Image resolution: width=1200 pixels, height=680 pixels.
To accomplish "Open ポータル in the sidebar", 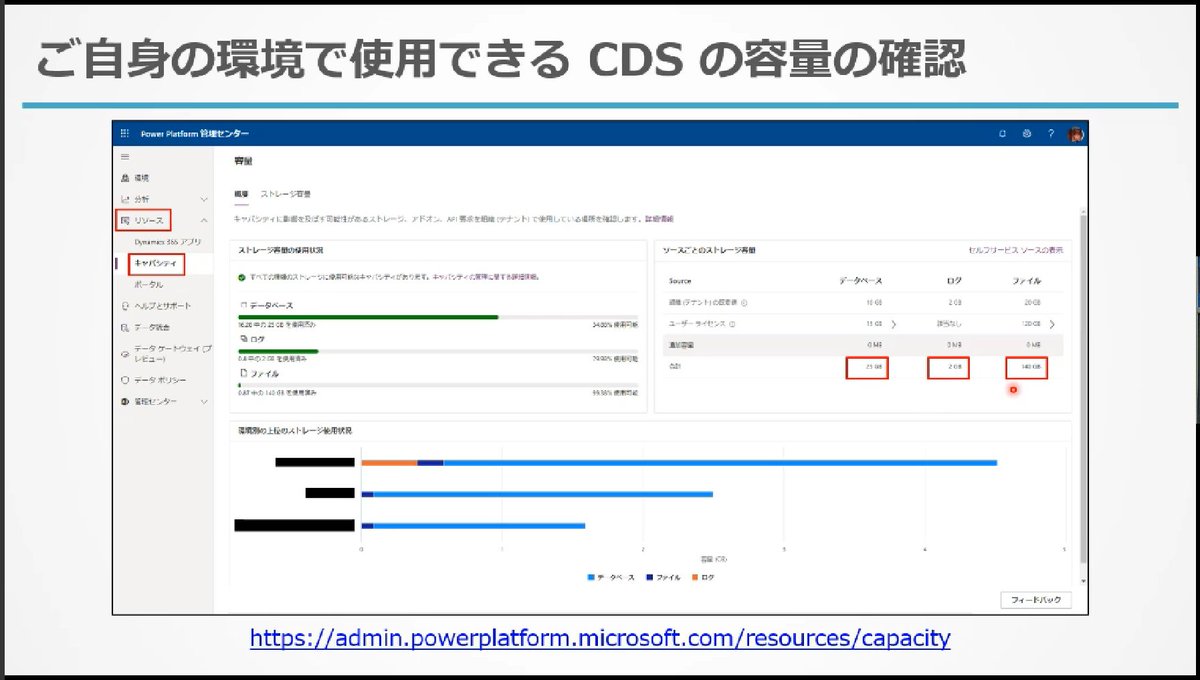I will click(x=149, y=285).
